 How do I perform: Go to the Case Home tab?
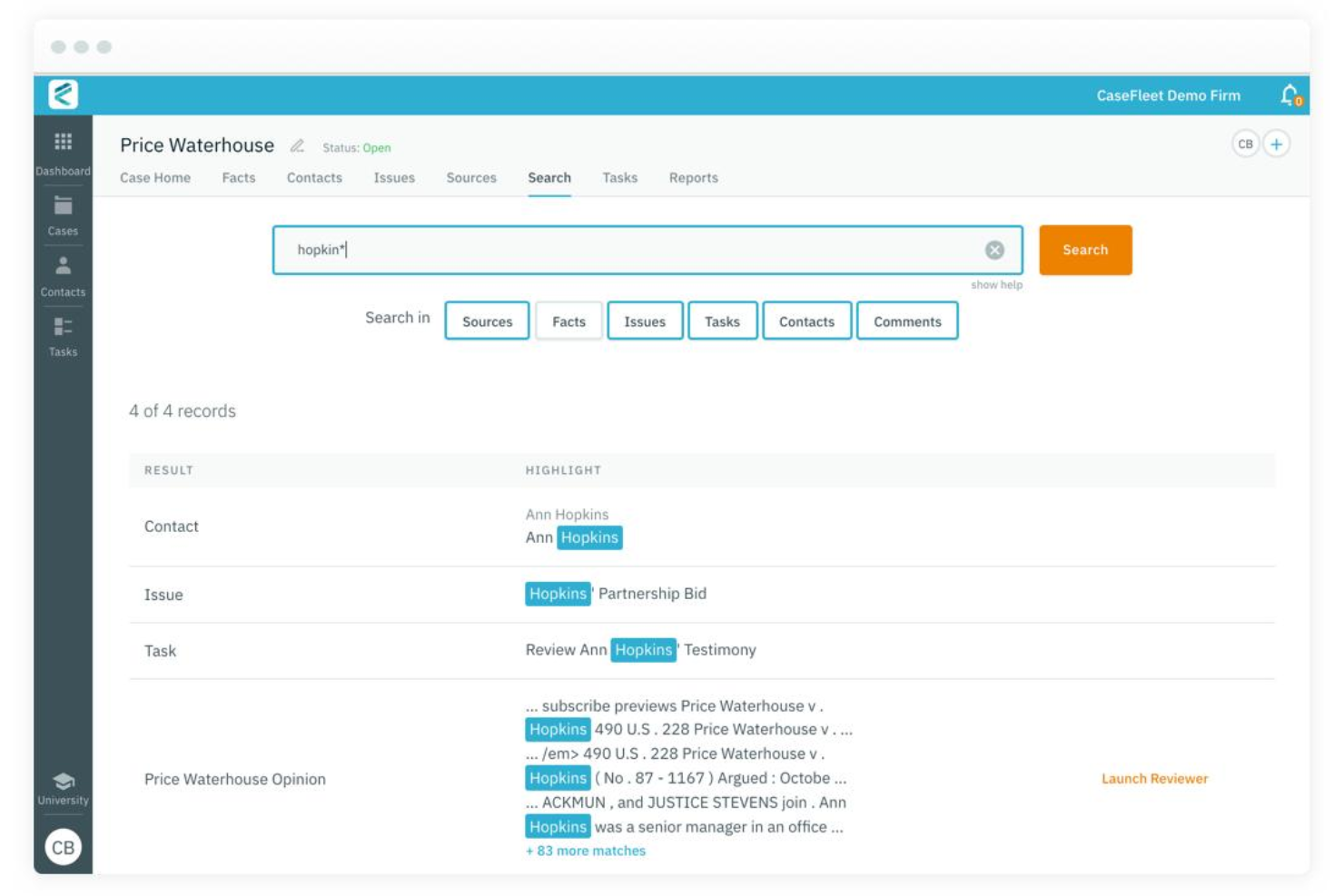[x=153, y=178]
